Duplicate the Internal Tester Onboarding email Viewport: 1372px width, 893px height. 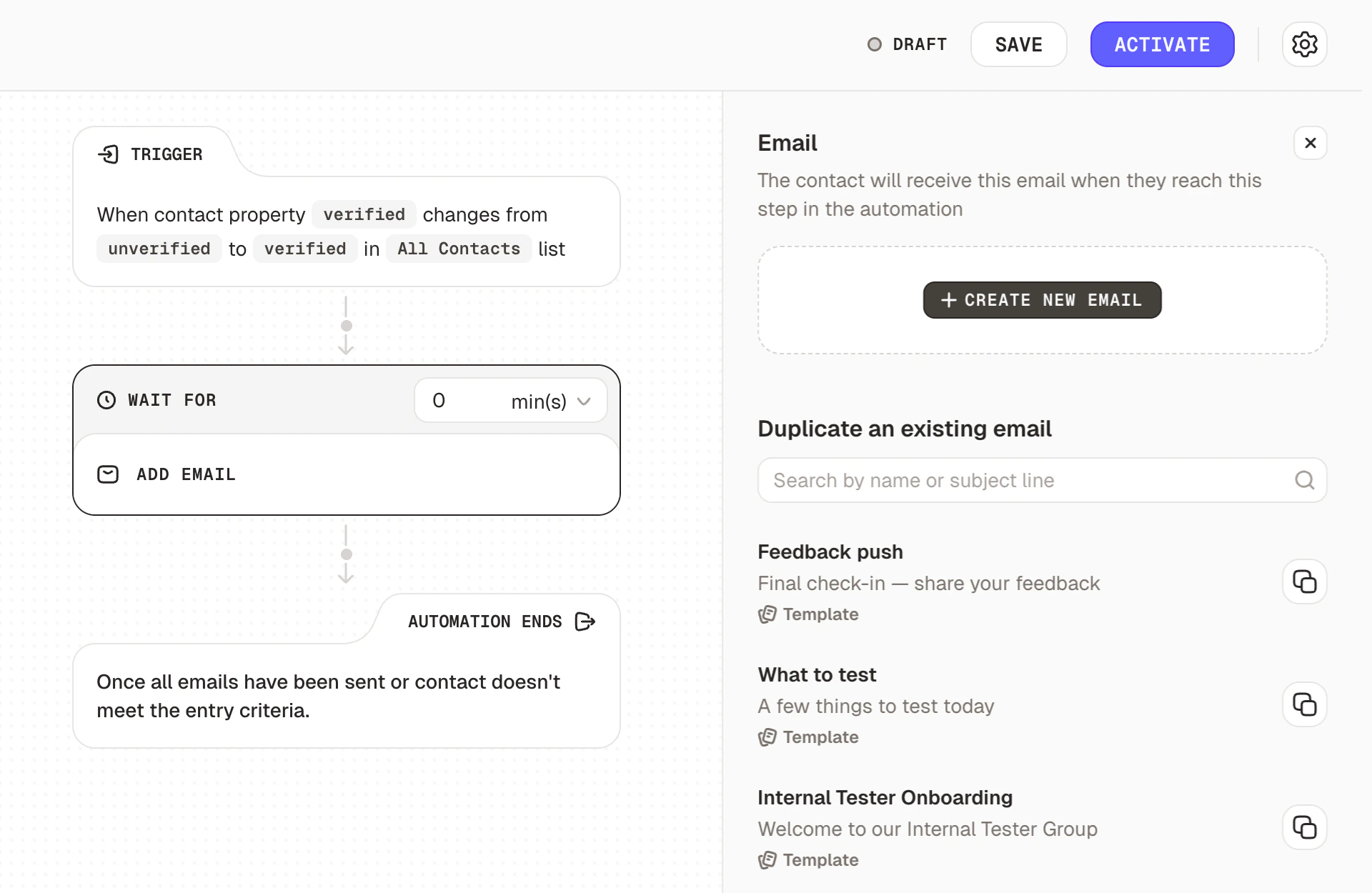click(x=1305, y=827)
